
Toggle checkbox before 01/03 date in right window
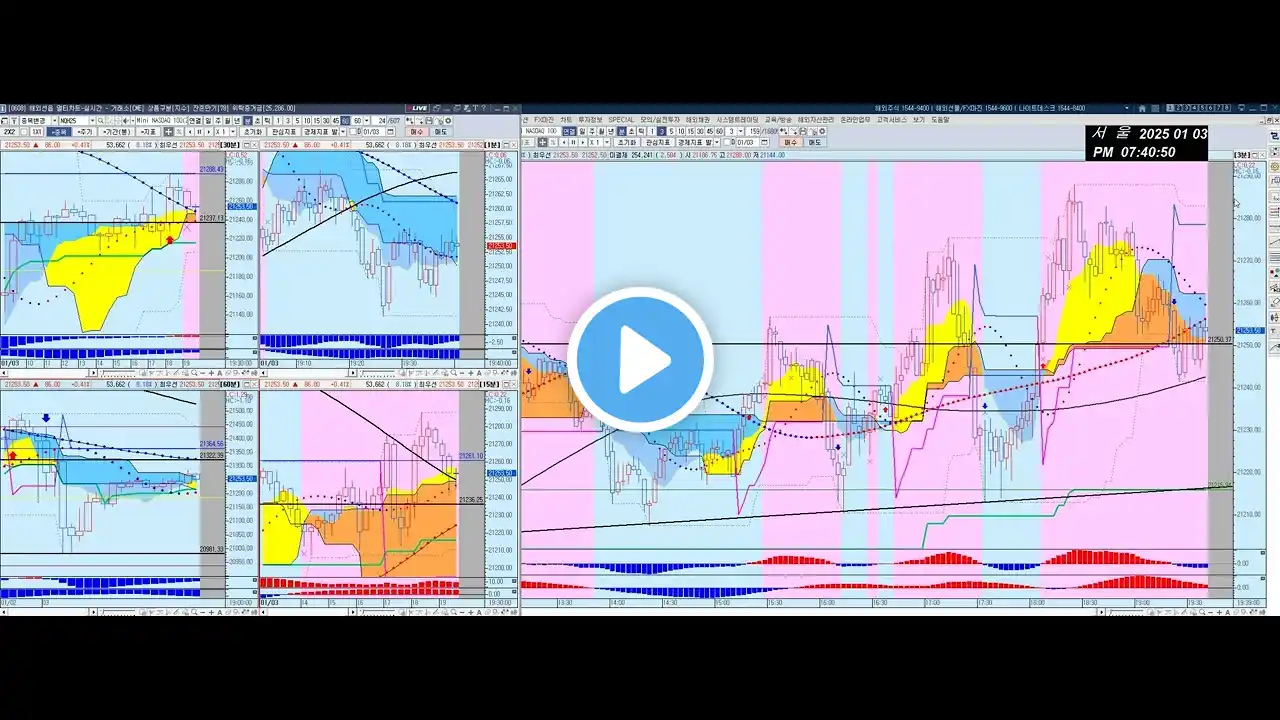click(x=727, y=143)
